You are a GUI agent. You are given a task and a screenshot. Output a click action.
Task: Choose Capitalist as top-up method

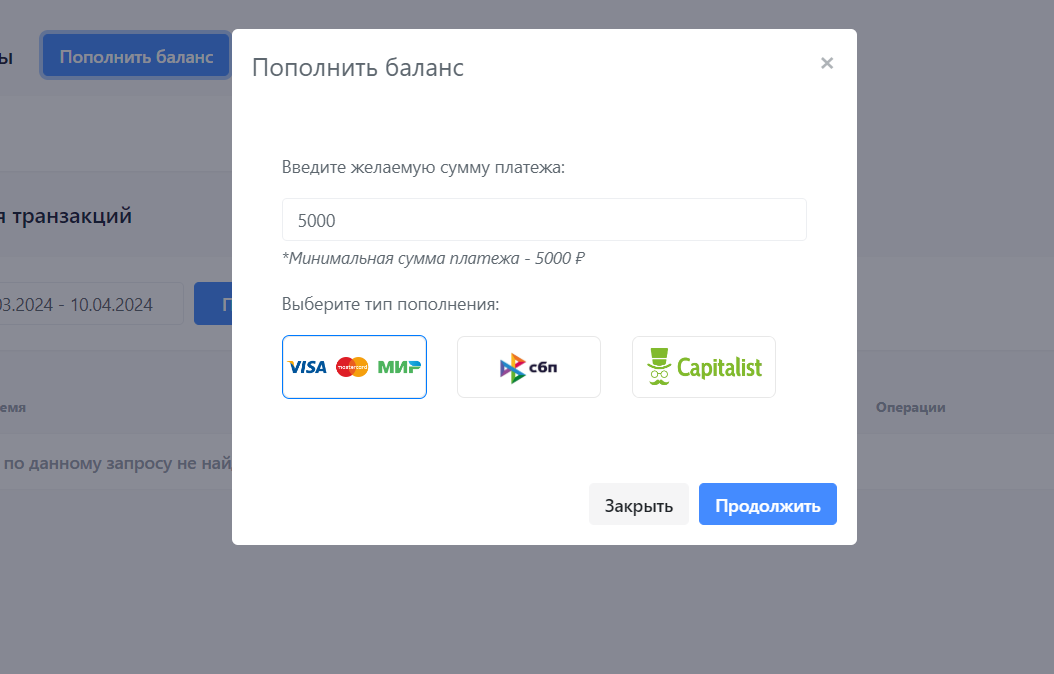[704, 367]
